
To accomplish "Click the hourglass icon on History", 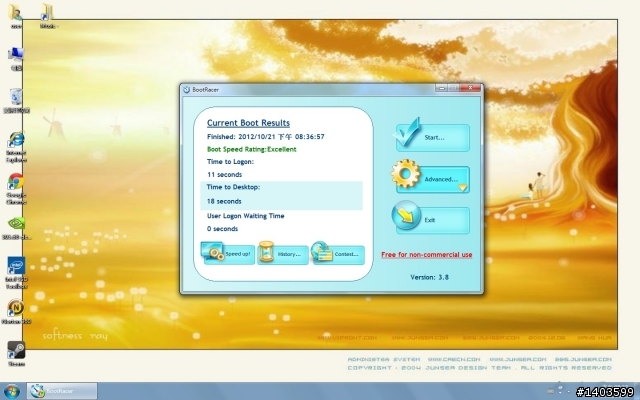I will point(267,251).
